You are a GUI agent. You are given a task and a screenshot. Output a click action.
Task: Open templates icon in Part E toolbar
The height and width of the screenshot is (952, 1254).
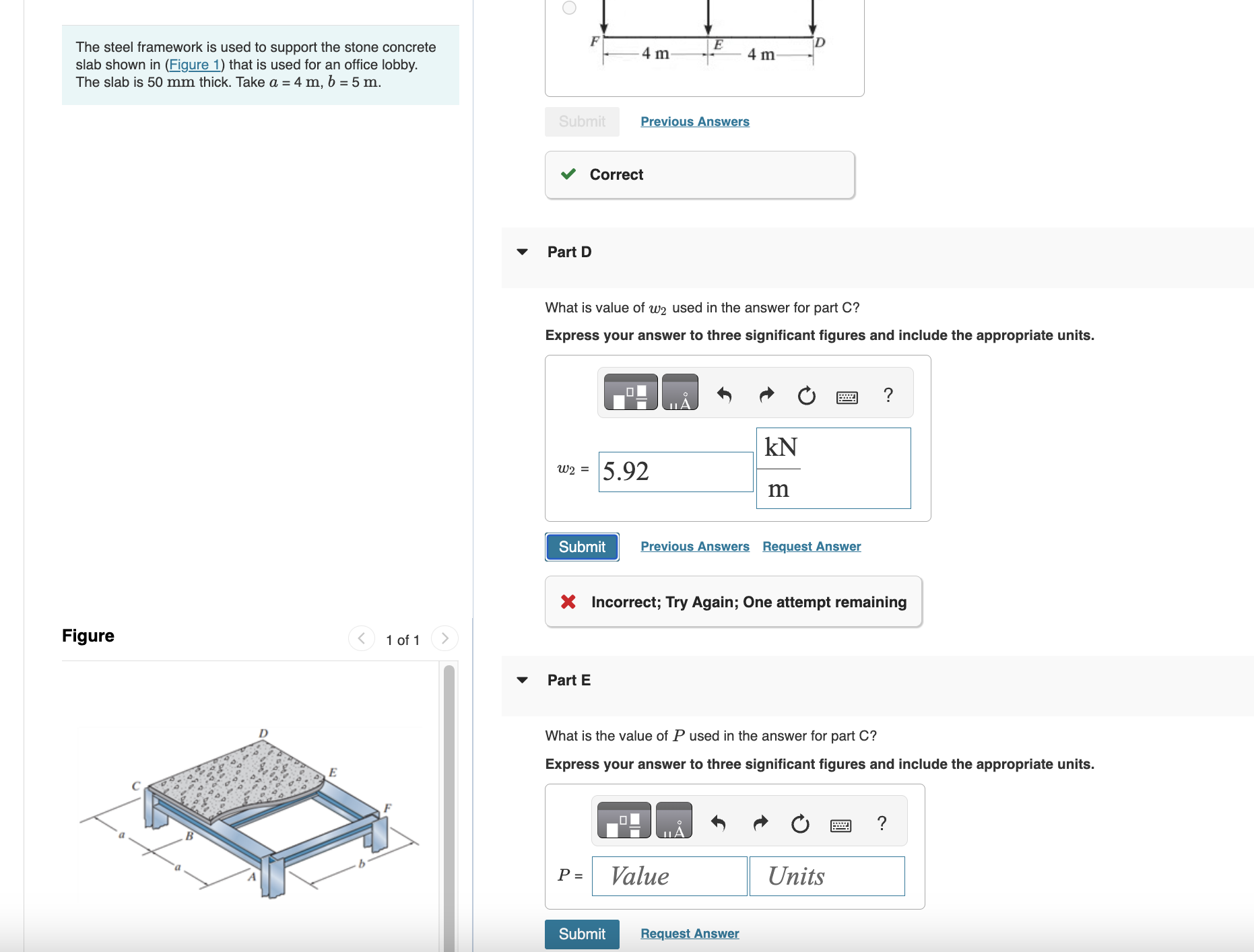pos(624,821)
